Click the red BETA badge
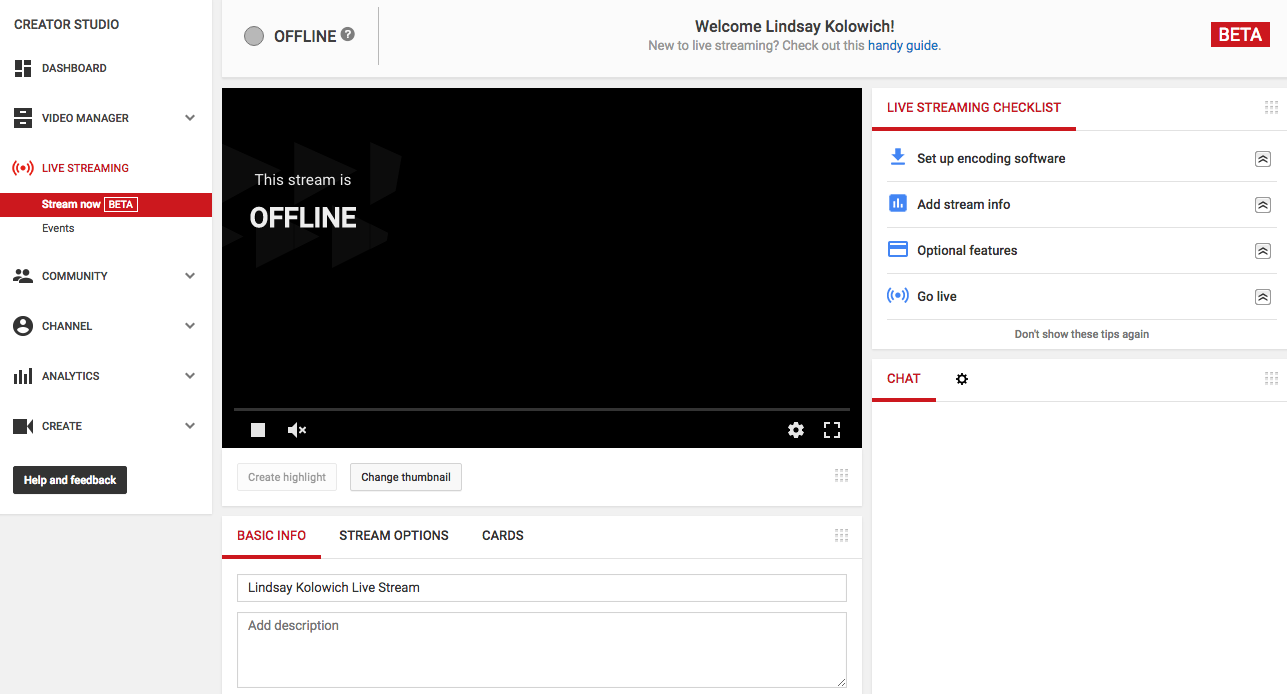The image size is (1287, 694). (x=1240, y=35)
